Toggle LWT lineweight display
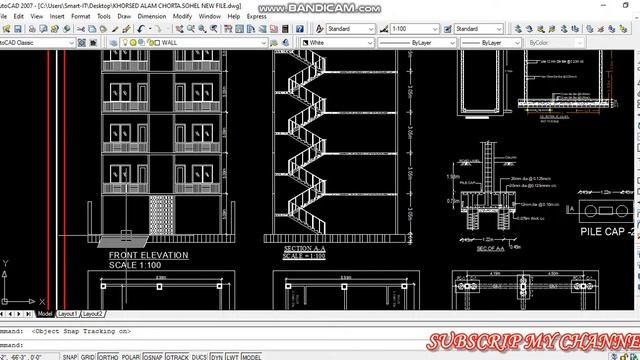This screenshot has height=360, width=640. click(x=232, y=357)
